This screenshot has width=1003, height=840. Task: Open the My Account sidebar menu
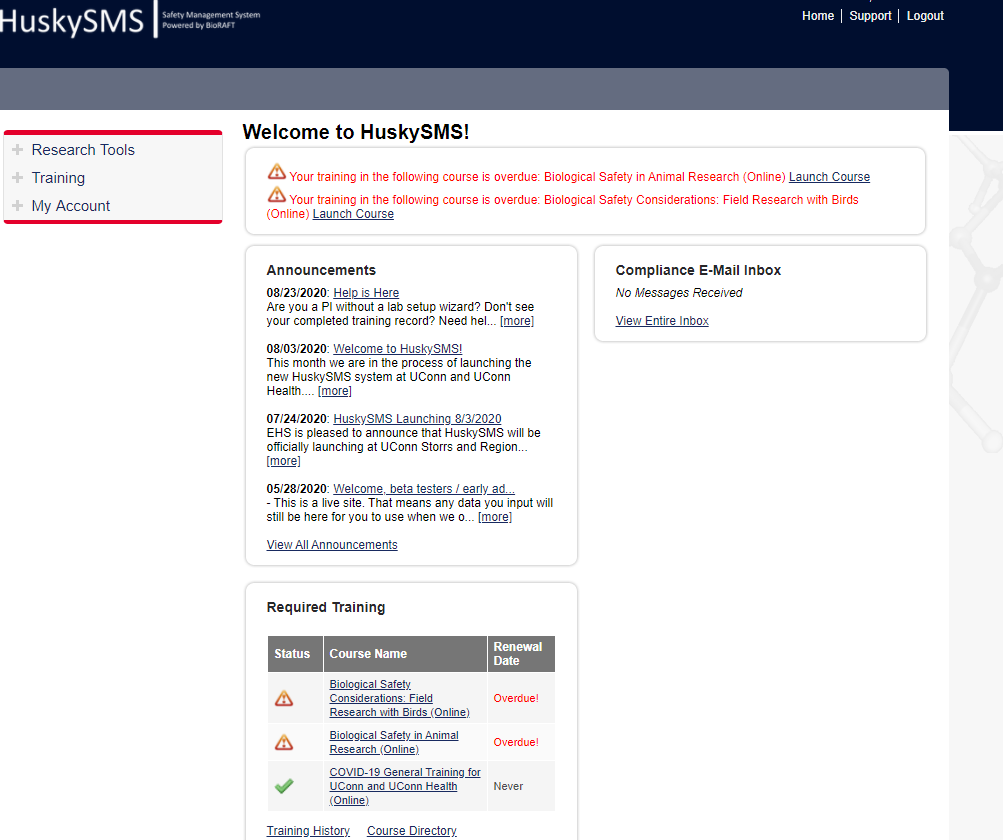click(x=71, y=206)
